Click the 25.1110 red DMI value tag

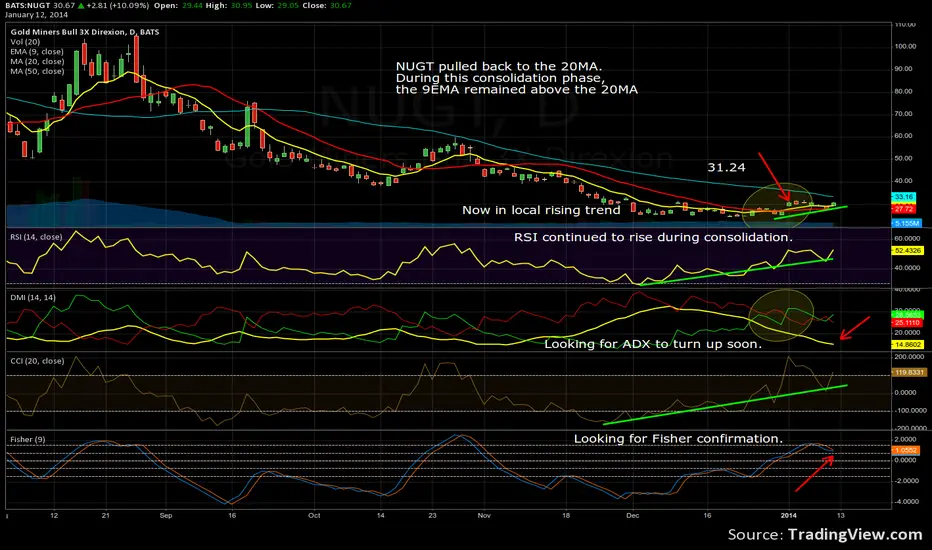908,323
